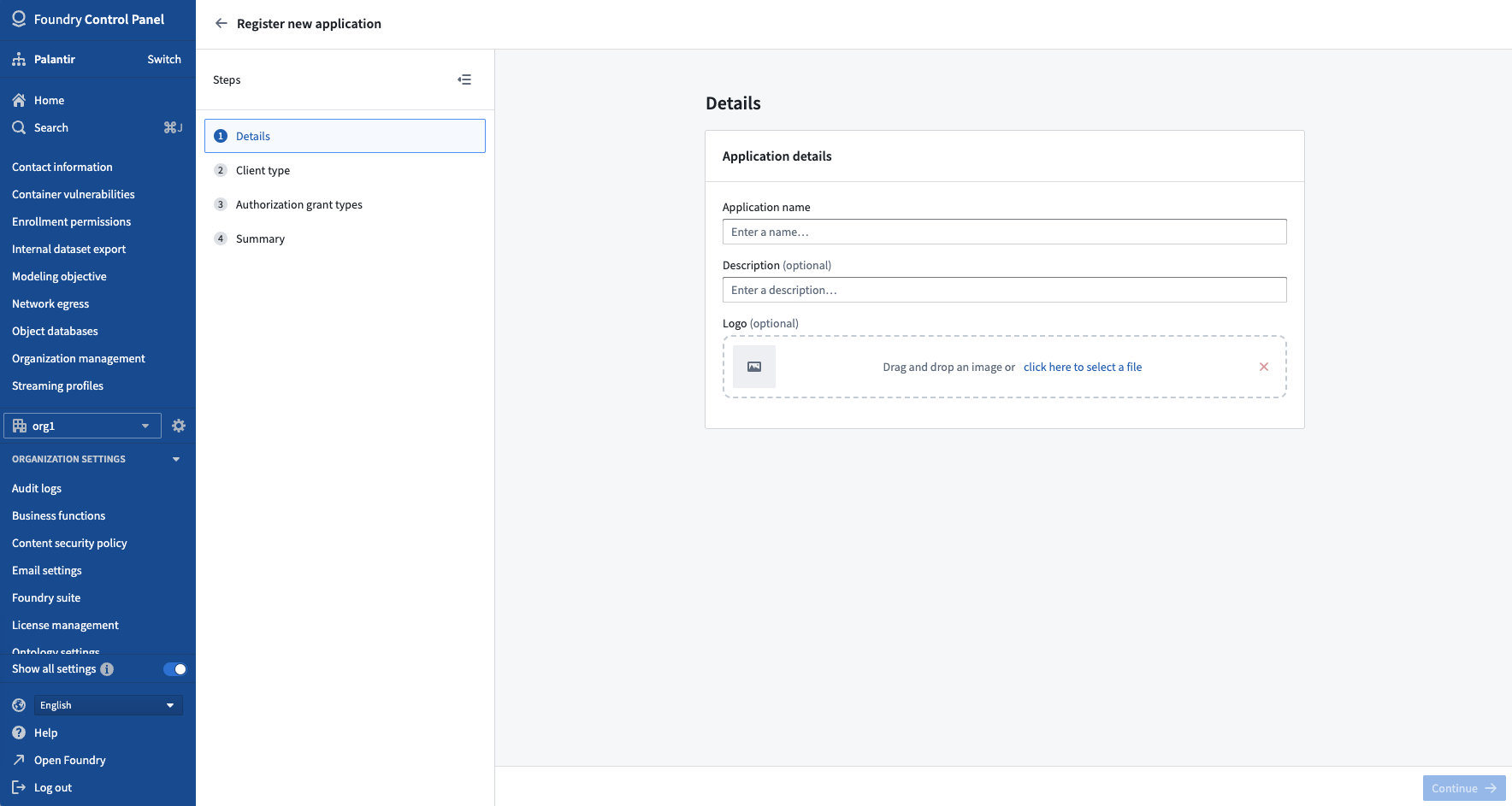This screenshot has height=806, width=1512.
Task: Open License management settings
Action: pyautogui.click(x=66, y=625)
